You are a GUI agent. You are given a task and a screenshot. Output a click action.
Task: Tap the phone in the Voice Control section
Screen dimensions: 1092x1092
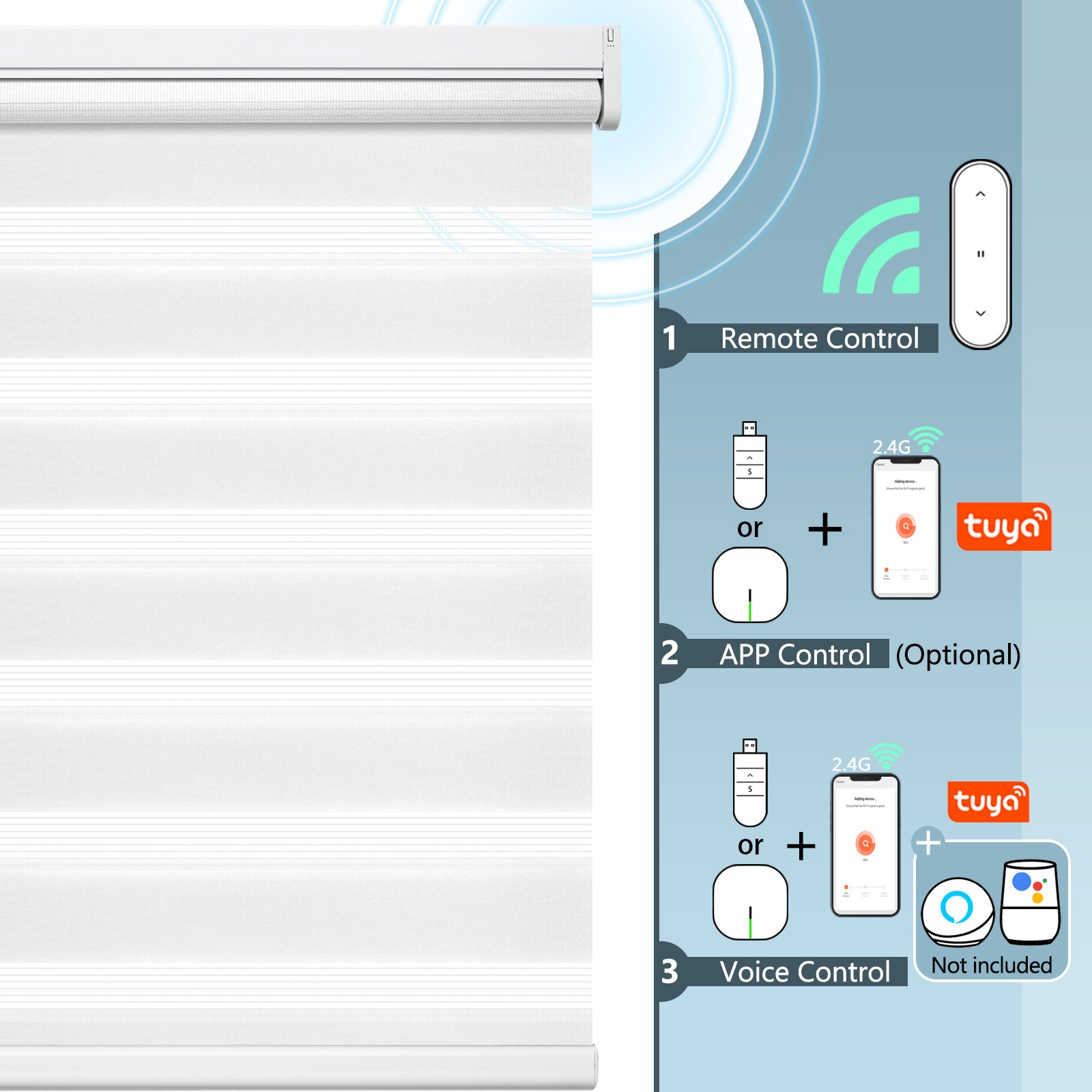(865, 845)
